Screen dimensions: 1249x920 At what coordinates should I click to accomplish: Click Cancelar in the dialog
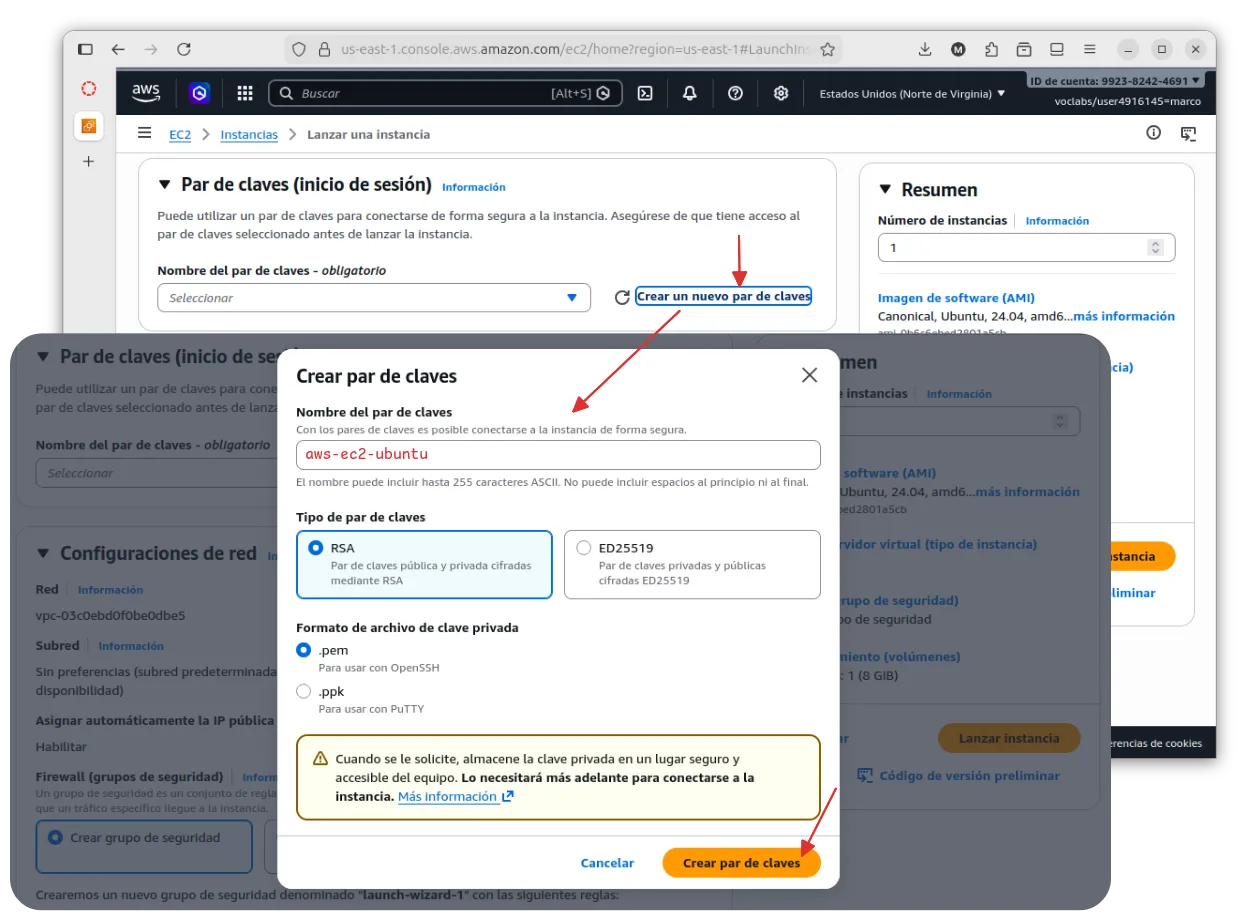click(607, 863)
